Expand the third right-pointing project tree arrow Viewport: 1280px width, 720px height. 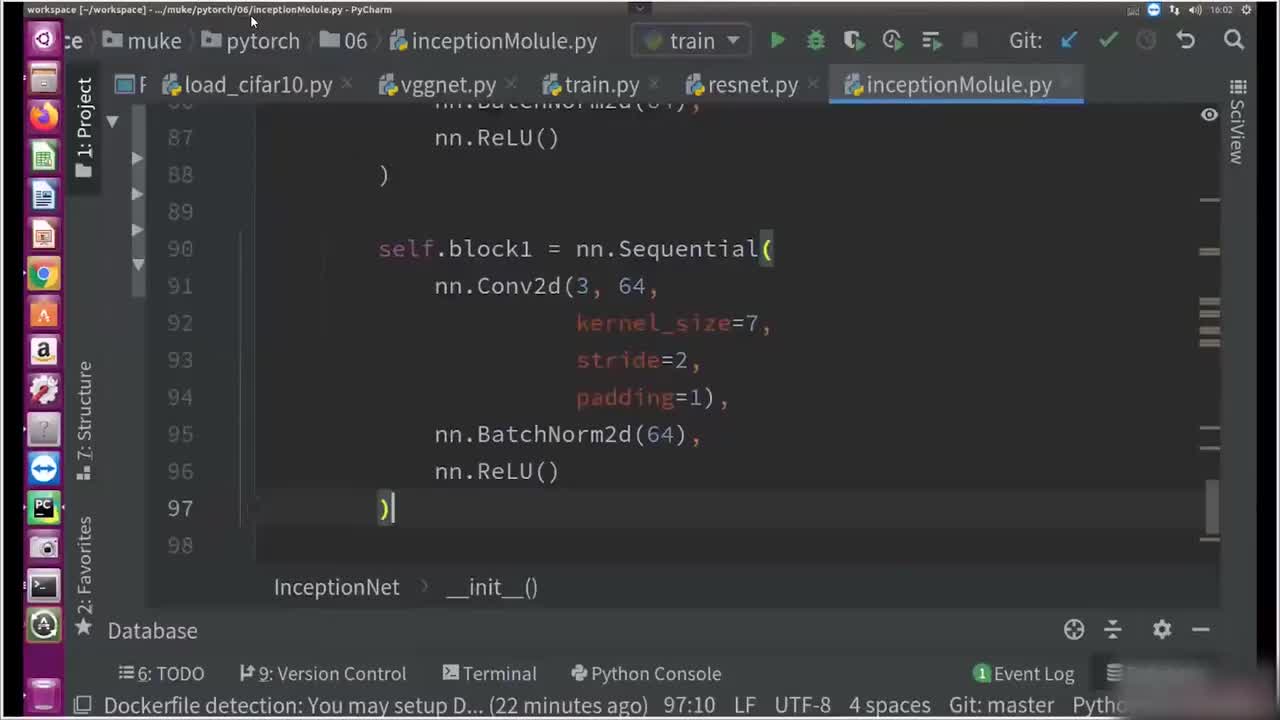137,229
